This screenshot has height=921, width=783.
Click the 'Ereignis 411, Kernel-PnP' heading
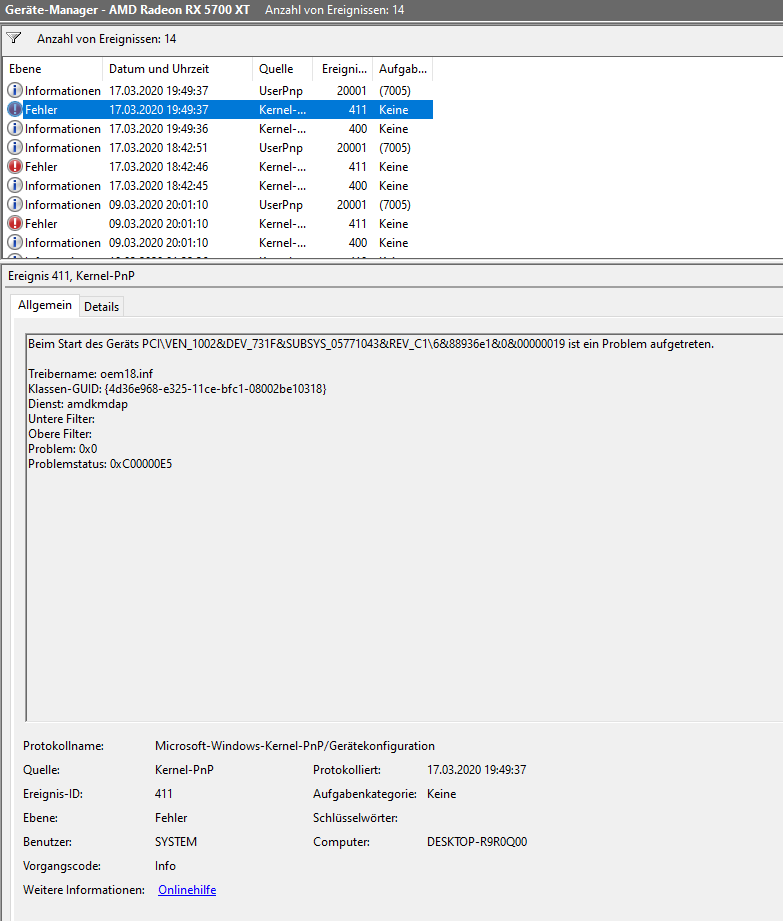71,275
